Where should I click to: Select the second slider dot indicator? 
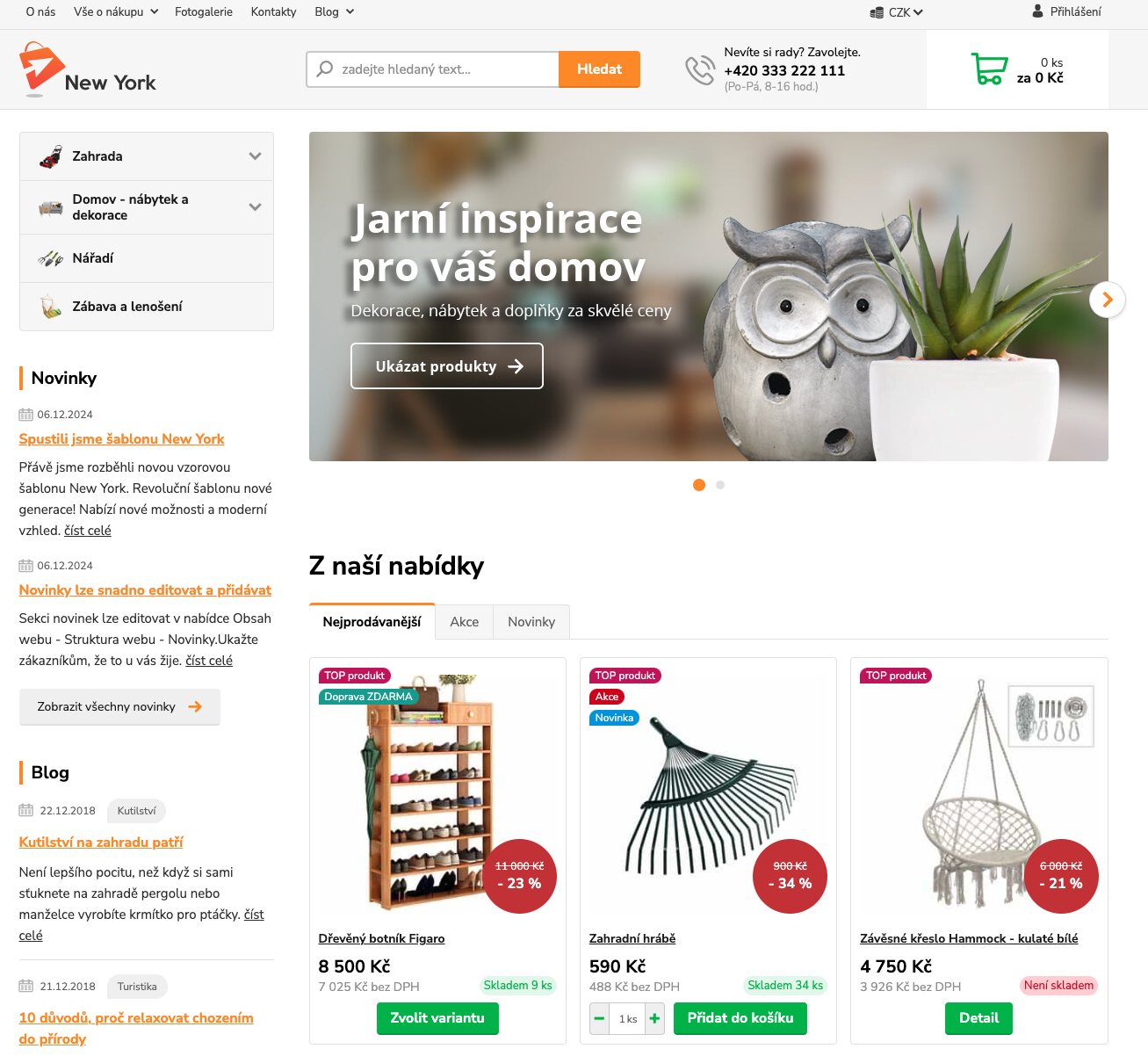(720, 485)
